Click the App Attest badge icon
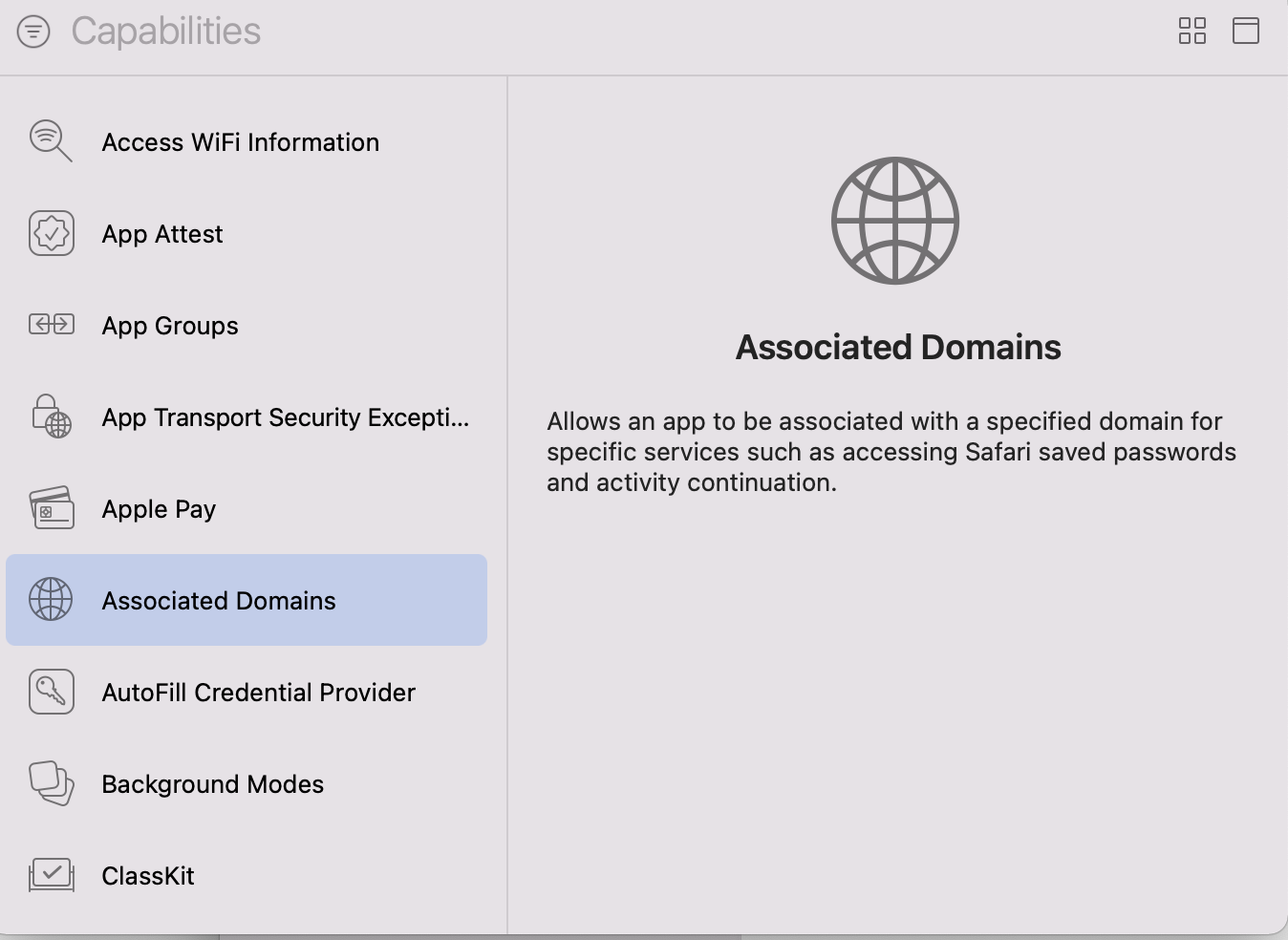Screen dimensions: 1288x940 tap(52, 233)
